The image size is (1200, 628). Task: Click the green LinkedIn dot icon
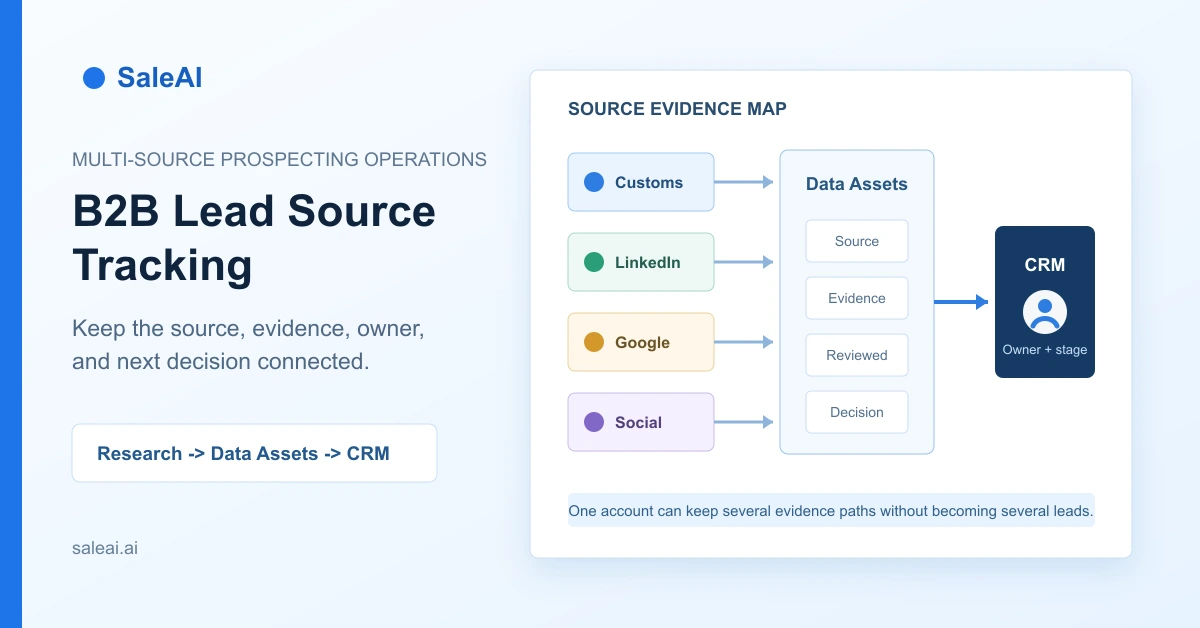tap(594, 262)
